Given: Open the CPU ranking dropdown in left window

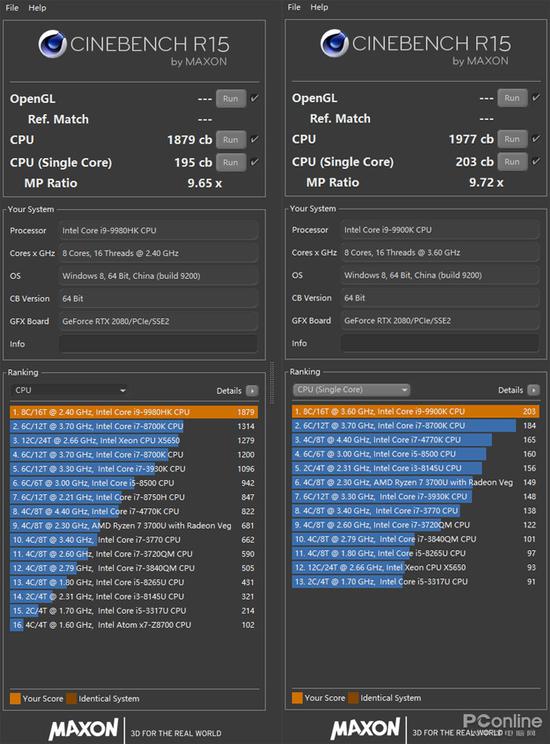Looking at the screenshot, I should point(70,390).
